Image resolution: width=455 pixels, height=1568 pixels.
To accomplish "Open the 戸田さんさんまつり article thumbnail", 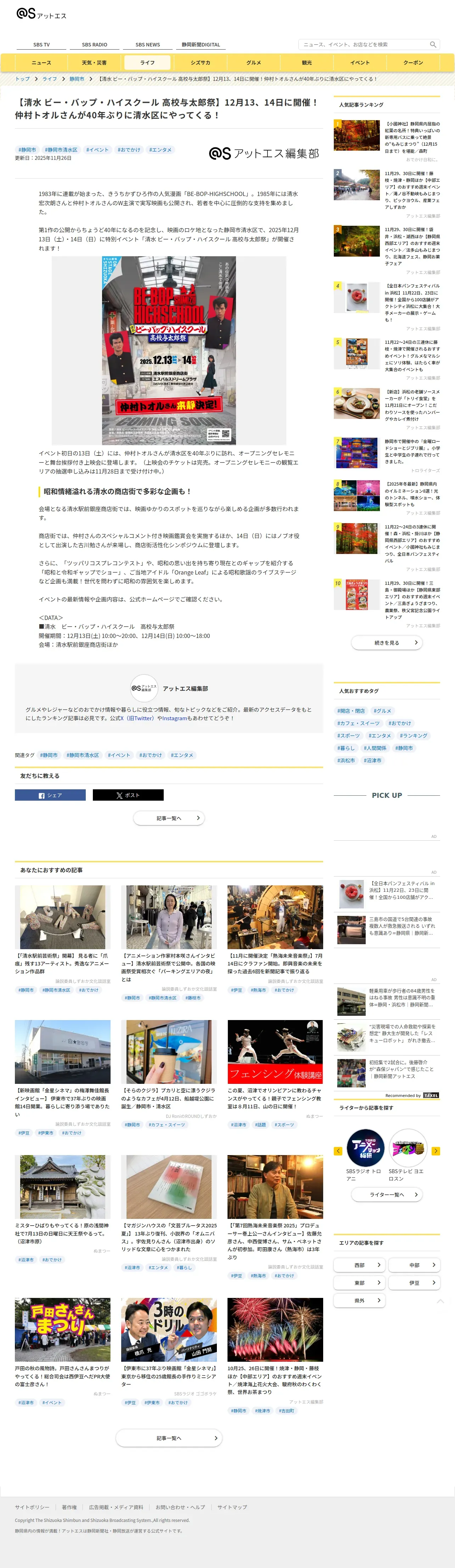I will (63, 1329).
